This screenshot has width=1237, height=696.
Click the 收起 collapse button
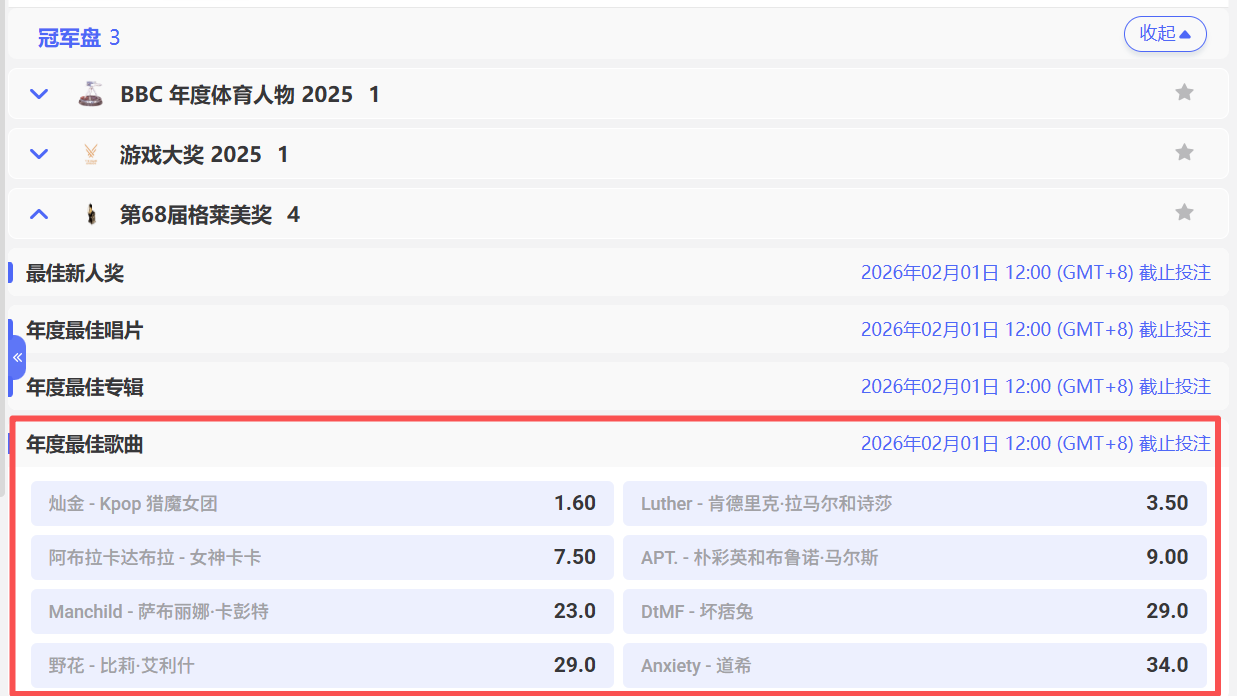tap(1165, 34)
